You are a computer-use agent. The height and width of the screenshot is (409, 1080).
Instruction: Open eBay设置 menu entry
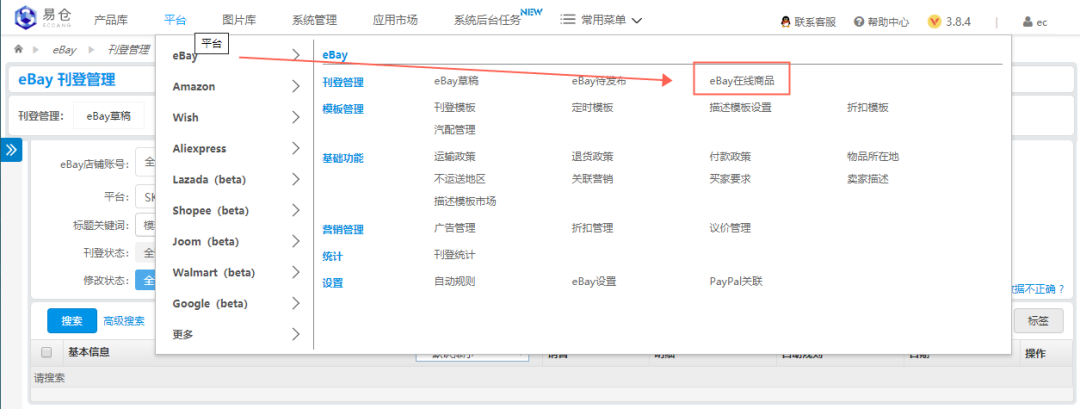594,282
